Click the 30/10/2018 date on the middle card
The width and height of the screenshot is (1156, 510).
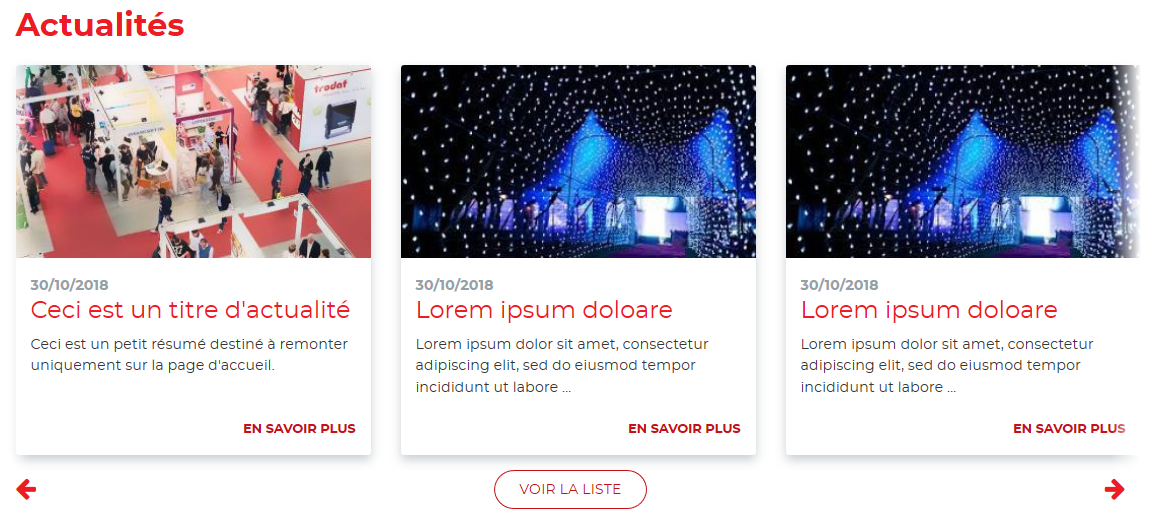(455, 285)
